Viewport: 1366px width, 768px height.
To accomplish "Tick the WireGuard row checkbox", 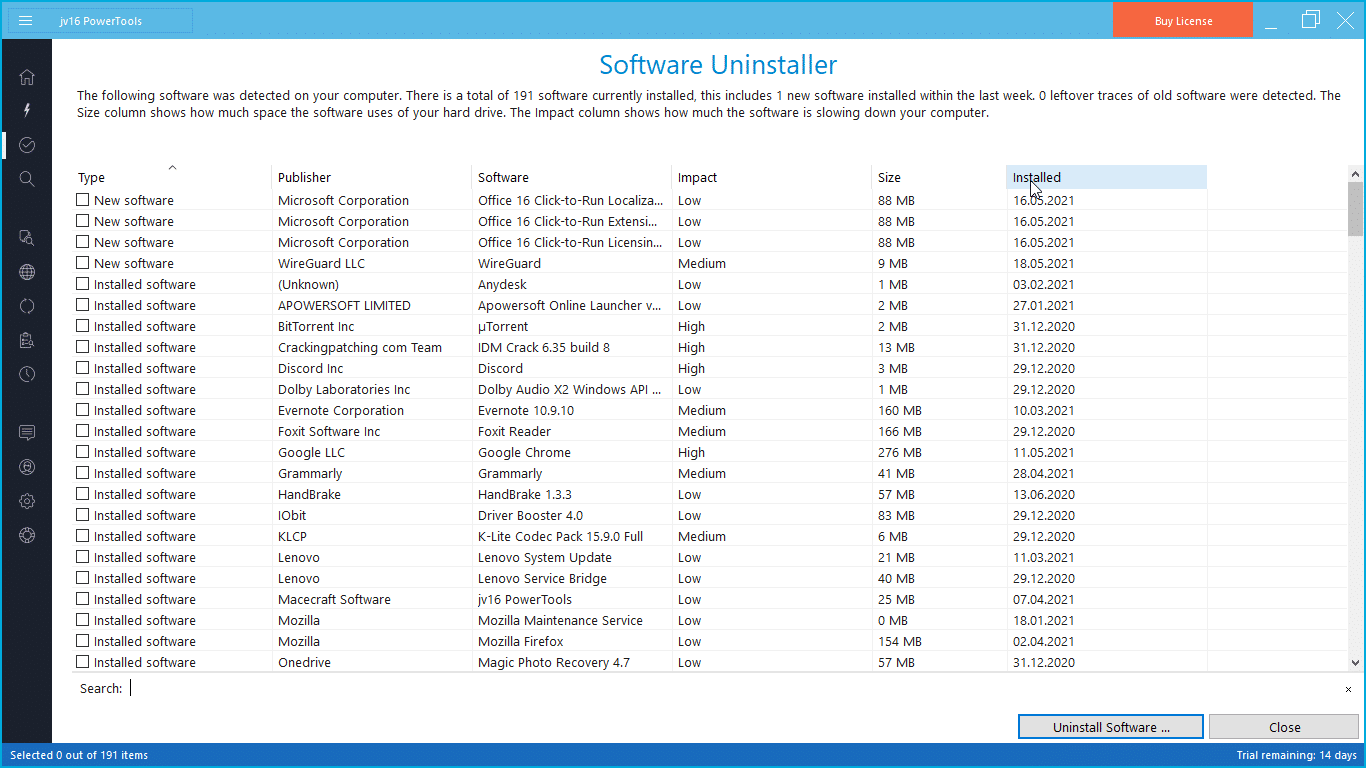I will tap(83, 263).
